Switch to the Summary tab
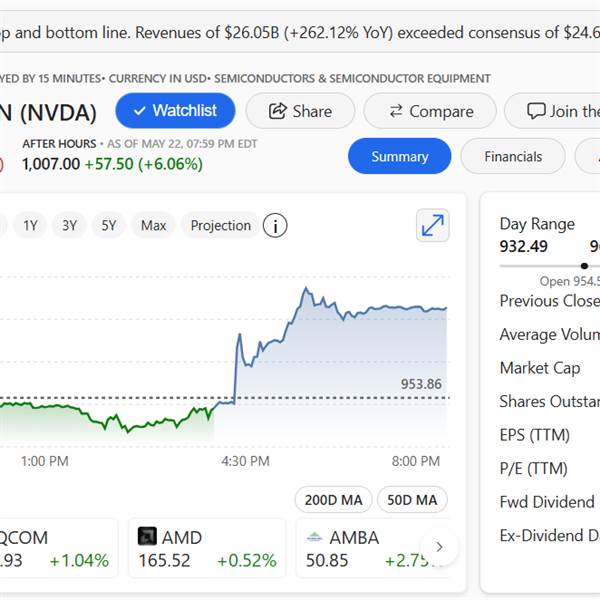Screen dimensions: 600x600 point(399,156)
